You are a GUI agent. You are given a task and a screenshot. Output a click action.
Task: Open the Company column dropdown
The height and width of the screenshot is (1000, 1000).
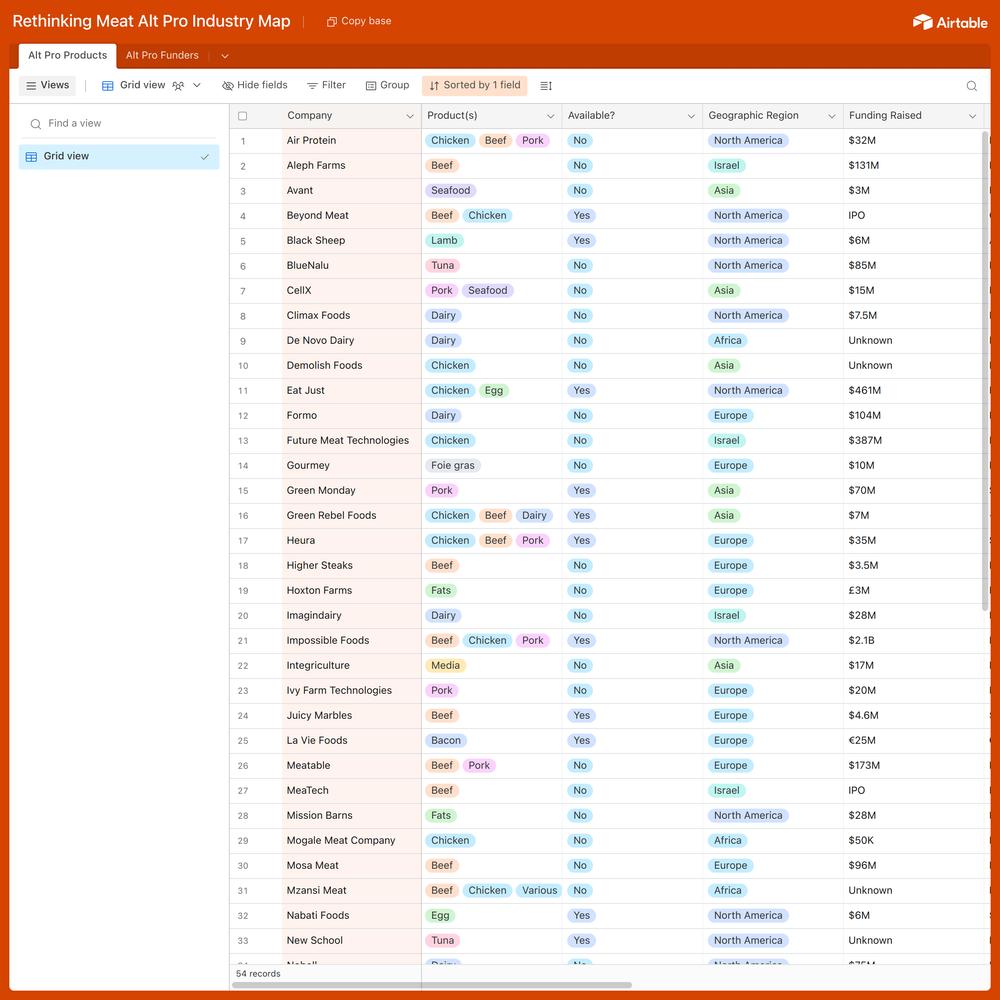click(409, 116)
